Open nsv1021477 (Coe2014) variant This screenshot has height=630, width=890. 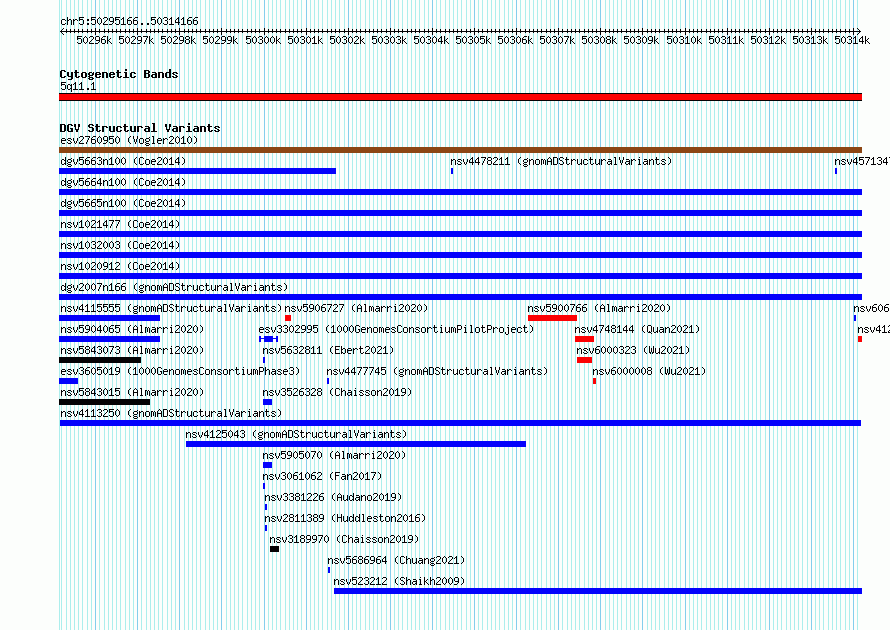pos(120,224)
